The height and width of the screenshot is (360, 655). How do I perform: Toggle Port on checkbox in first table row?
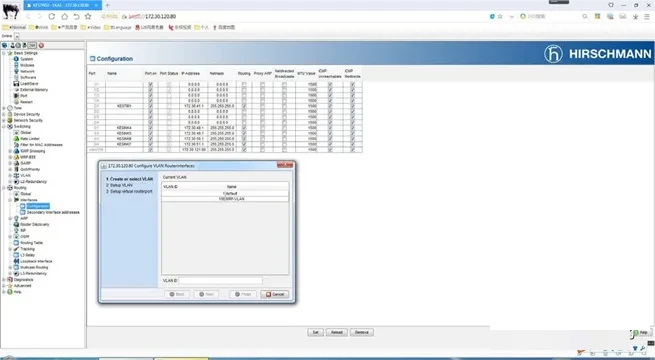click(x=150, y=84)
